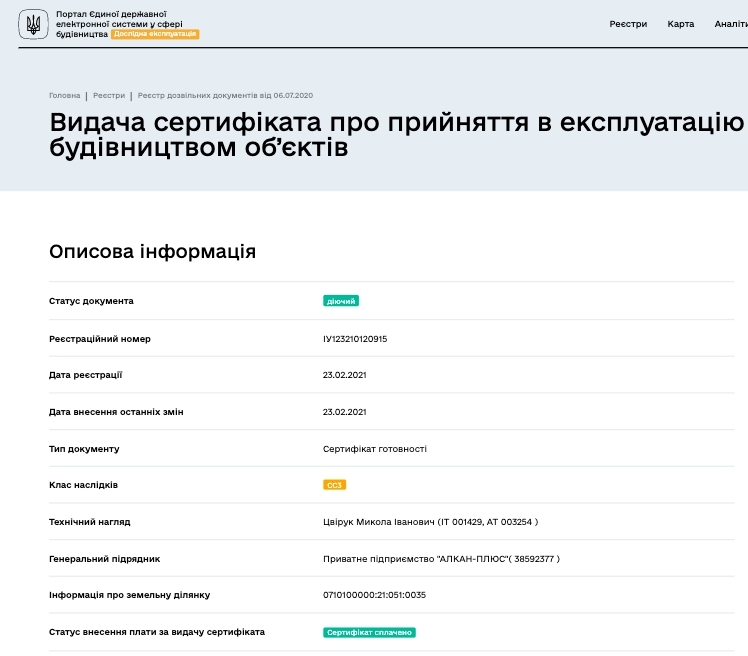Select cadastral number 0710100000:21:051:0035
Viewport: 748px width, 656px height.
[374, 595]
